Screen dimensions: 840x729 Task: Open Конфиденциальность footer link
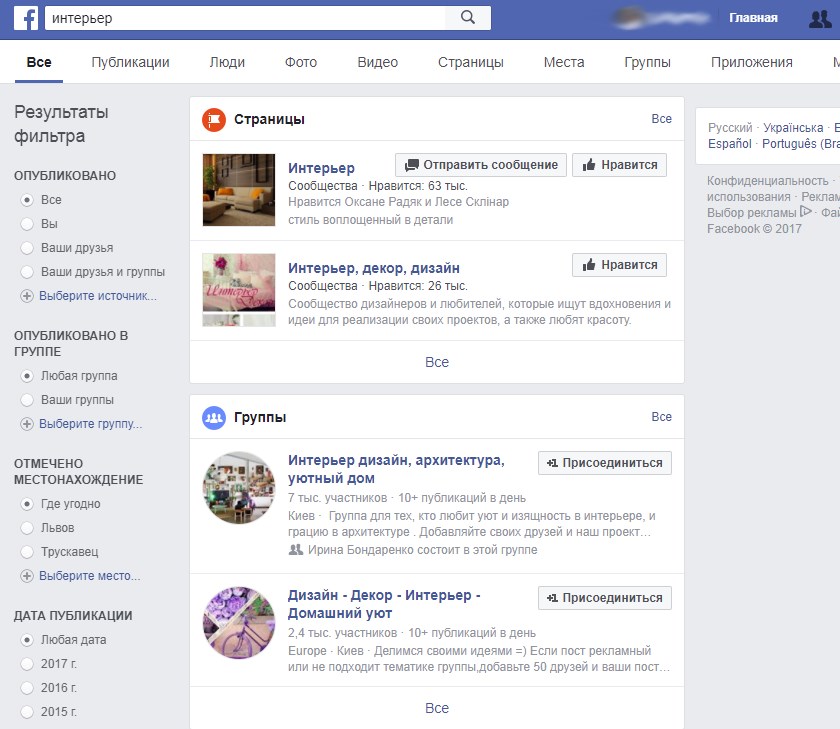click(768, 181)
